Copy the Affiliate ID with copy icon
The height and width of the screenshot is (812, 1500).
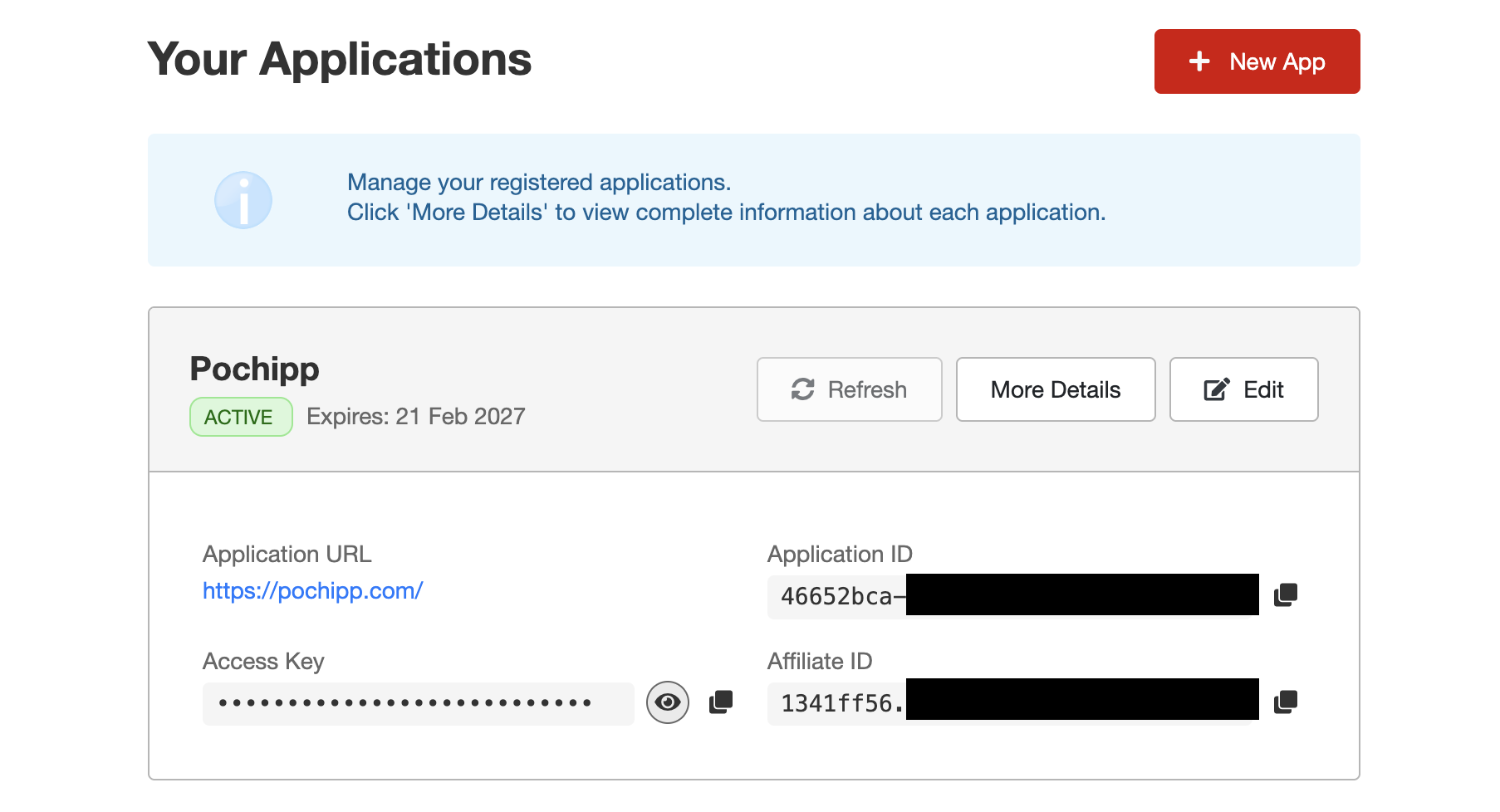[x=1286, y=702]
